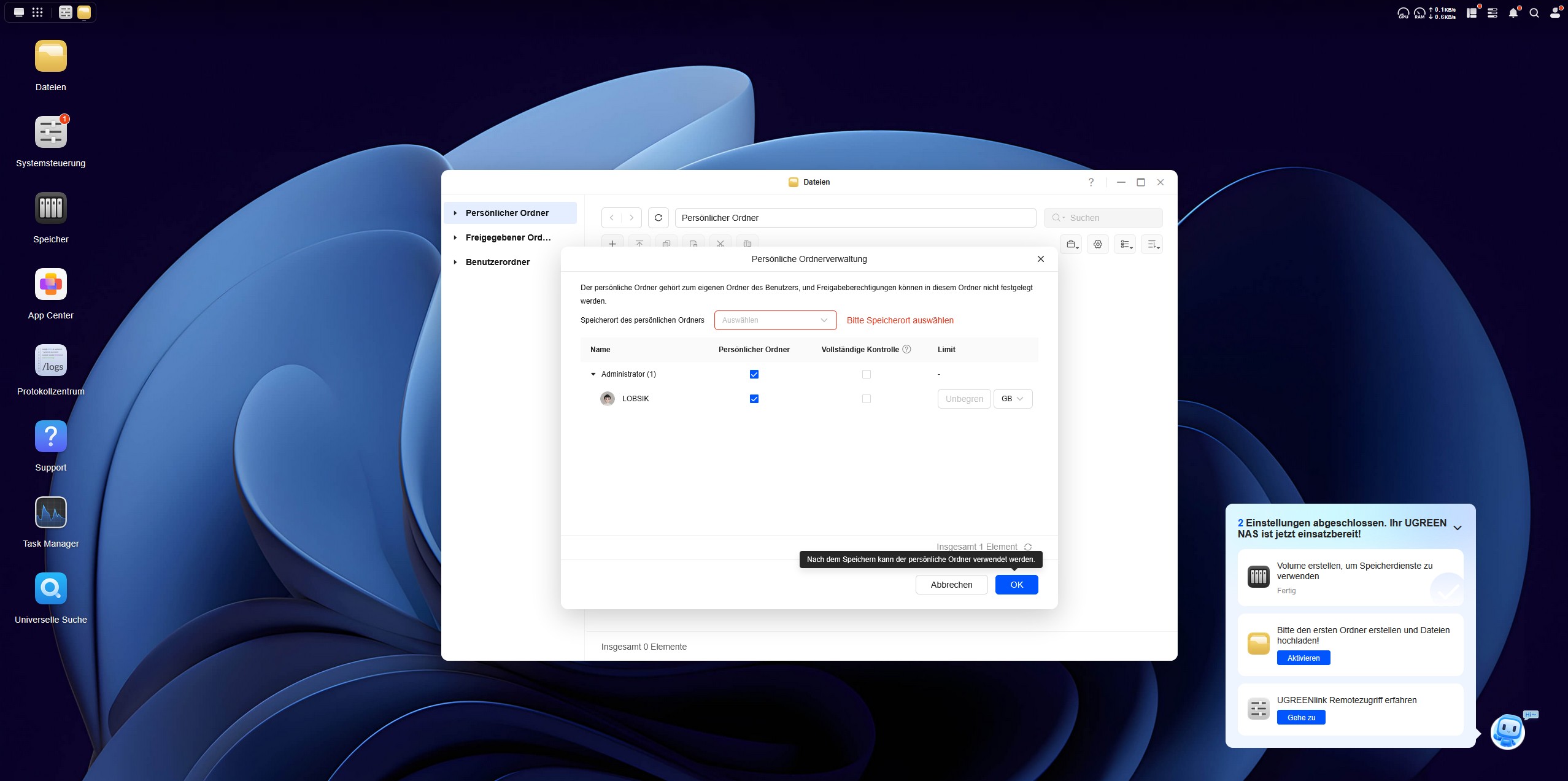Viewport: 1568px width, 781px height.
Task: Enable Vollständige Kontrolle for LOBSIK
Action: (866, 399)
